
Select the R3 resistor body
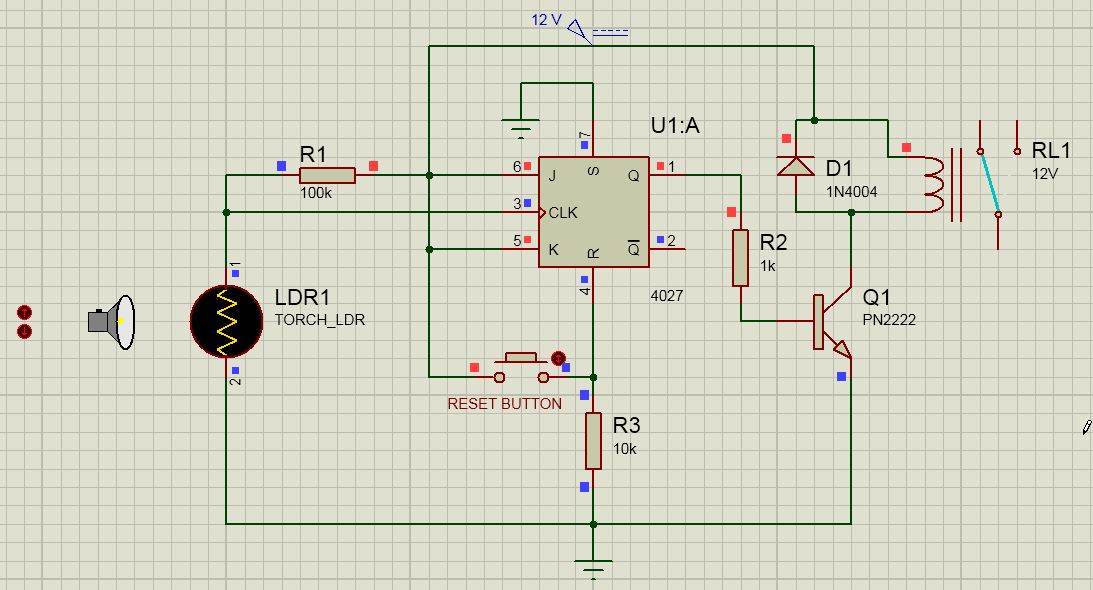(x=593, y=441)
